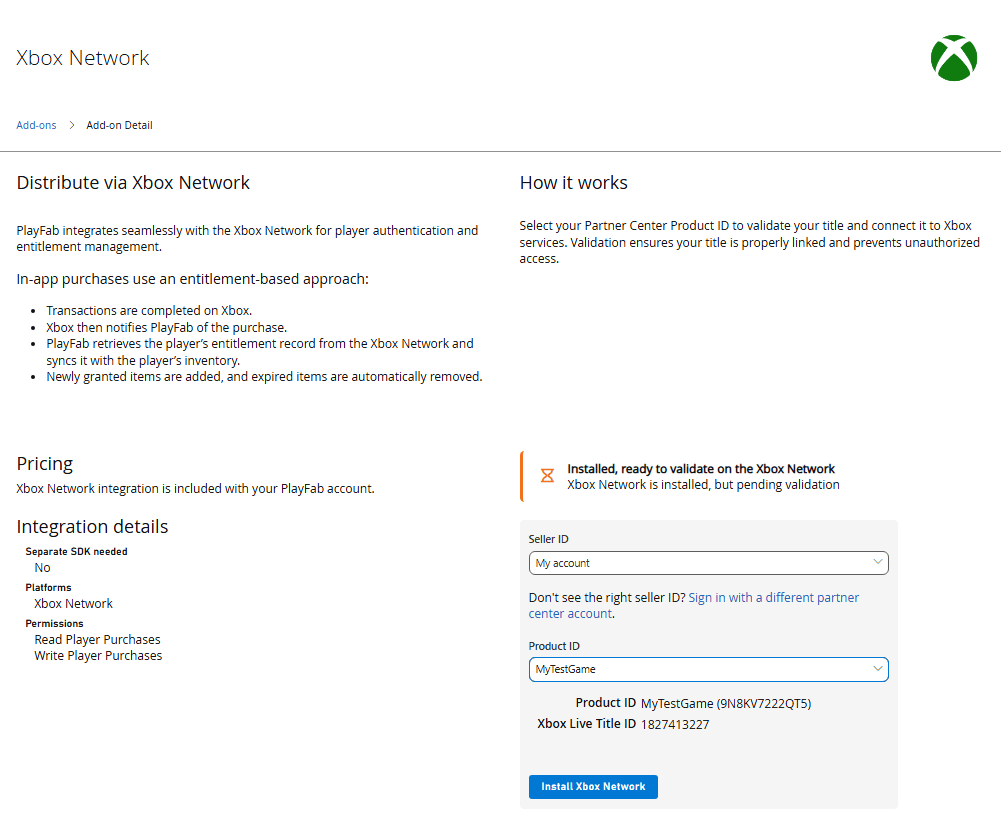Viewport: 1001px width, 815px height.
Task: Click the Pricing heading
Action: (x=45, y=463)
